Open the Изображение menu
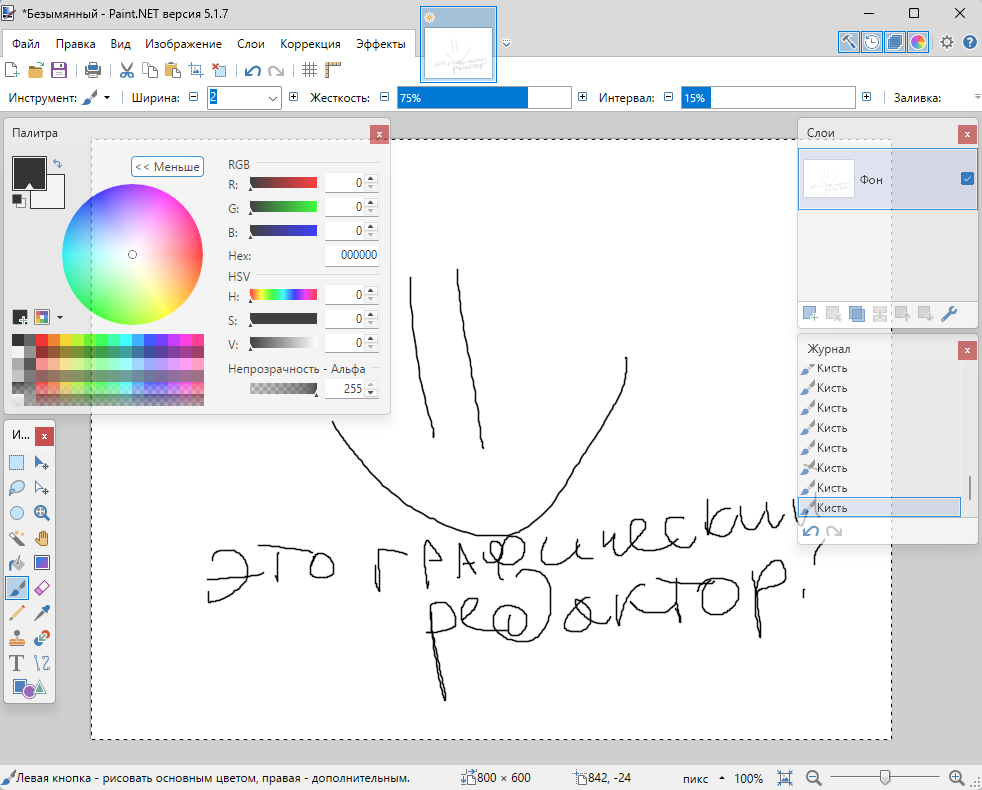This screenshot has height=790, width=982. click(x=183, y=44)
